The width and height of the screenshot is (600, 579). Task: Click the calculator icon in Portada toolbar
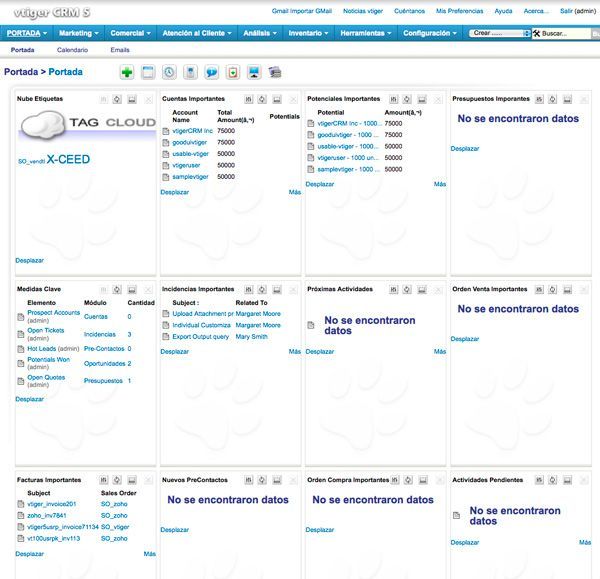191,72
